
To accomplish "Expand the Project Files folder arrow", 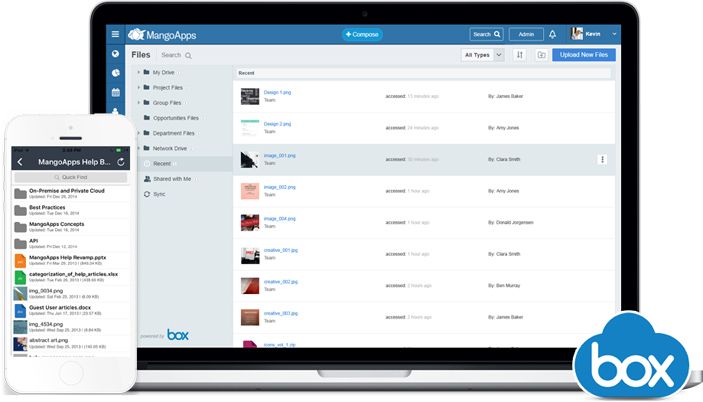I will (139, 87).
